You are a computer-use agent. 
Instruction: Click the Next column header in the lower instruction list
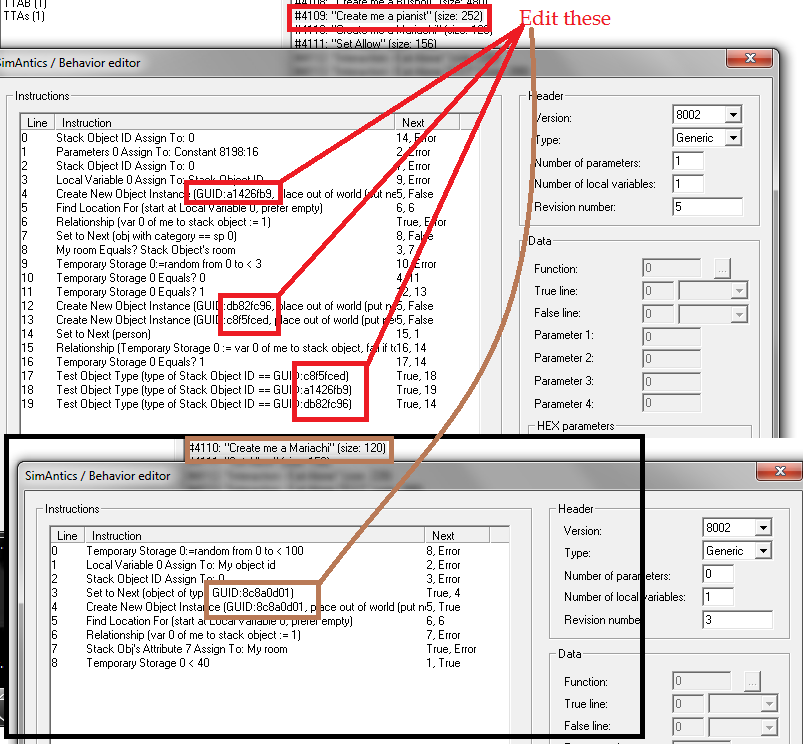(457, 536)
